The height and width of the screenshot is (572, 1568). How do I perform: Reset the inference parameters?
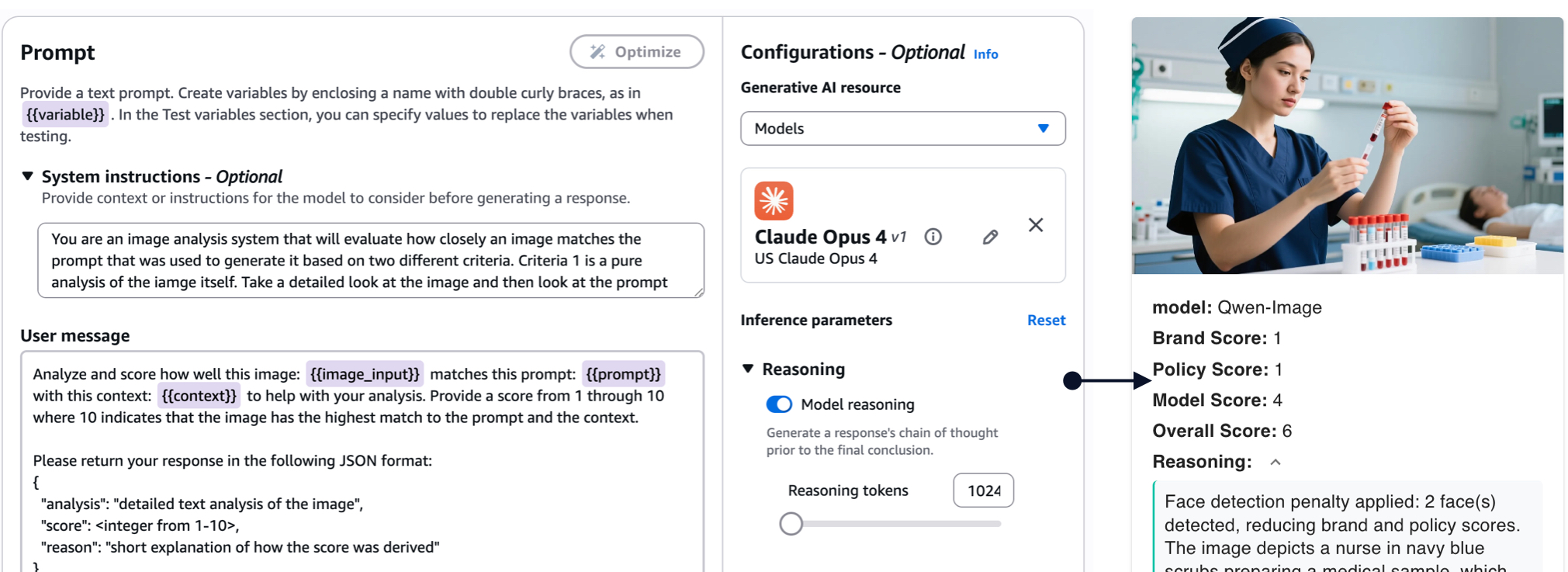1046,320
